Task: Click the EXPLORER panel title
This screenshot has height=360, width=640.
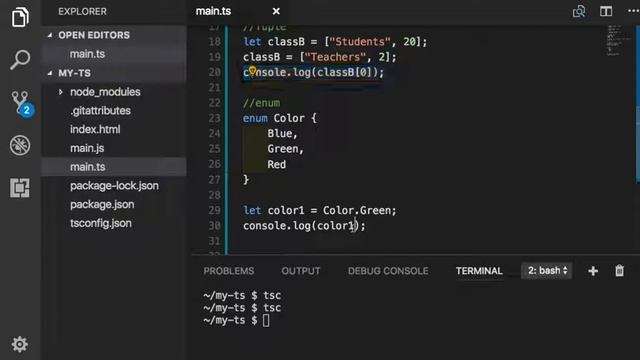Action: [82, 11]
